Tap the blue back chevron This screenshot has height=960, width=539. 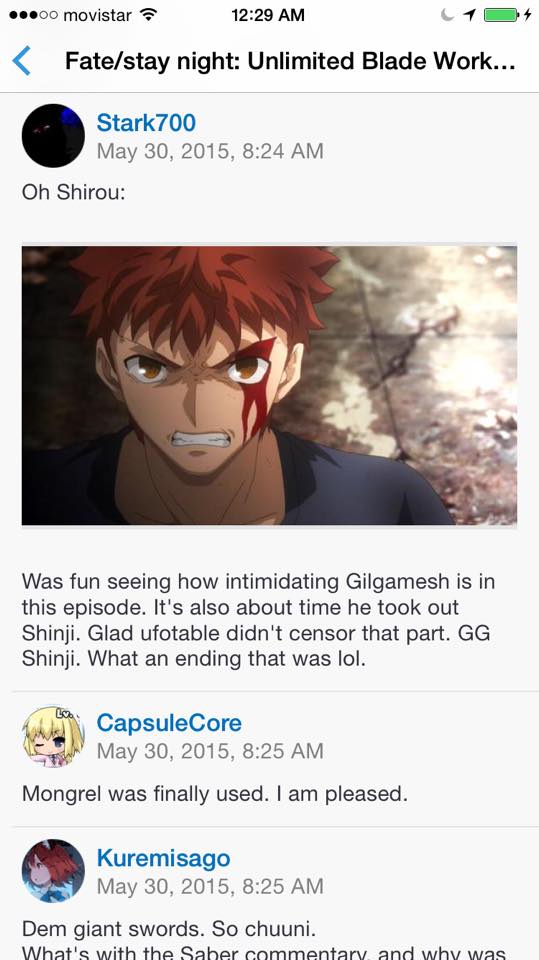[x=21, y=61]
